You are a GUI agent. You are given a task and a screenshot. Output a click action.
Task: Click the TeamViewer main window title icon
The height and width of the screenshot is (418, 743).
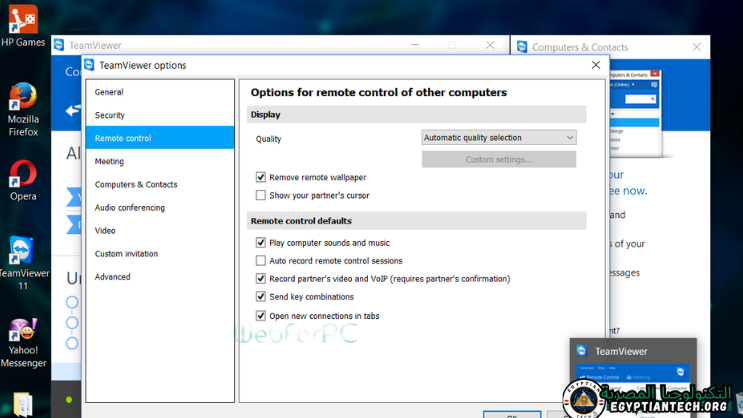[x=59, y=45]
